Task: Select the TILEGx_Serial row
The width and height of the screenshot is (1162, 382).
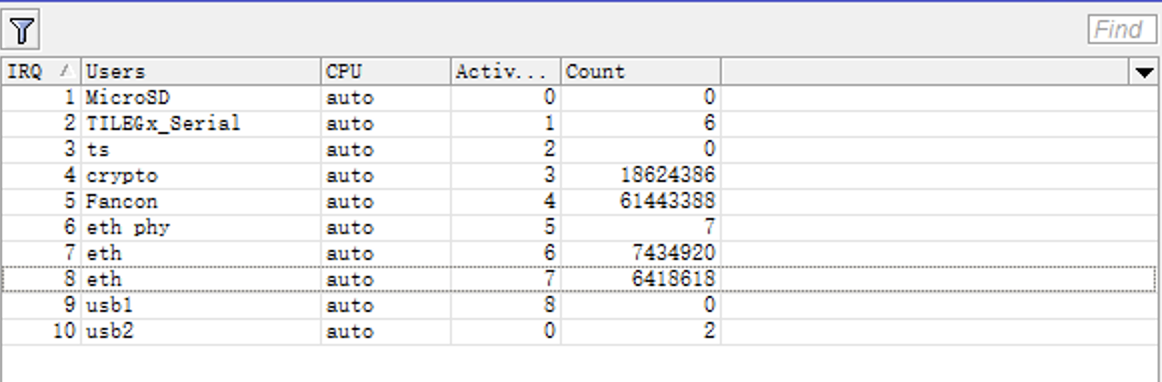Action: (580, 124)
